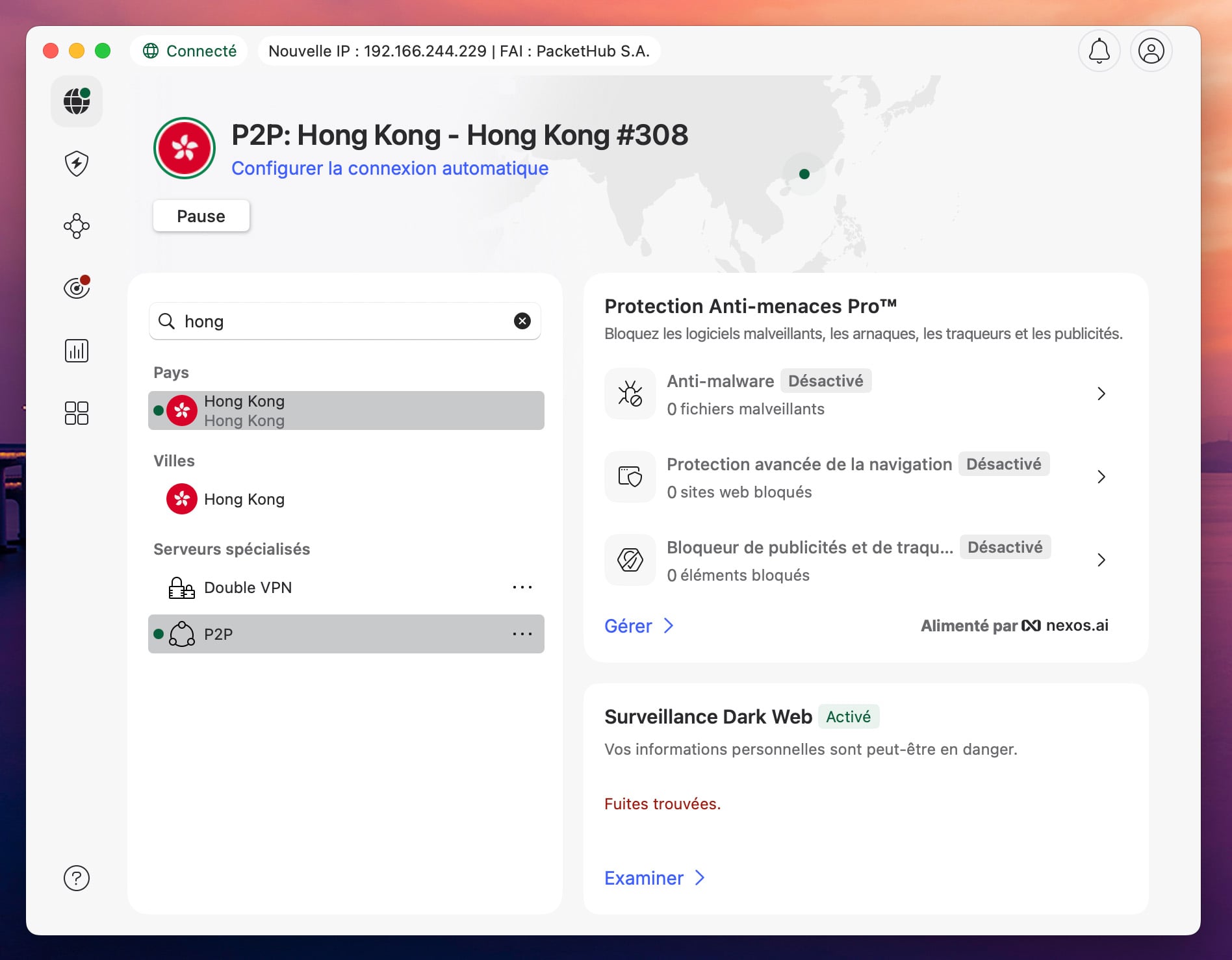
Task: Click the P2P server icon
Action: click(x=182, y=634)
